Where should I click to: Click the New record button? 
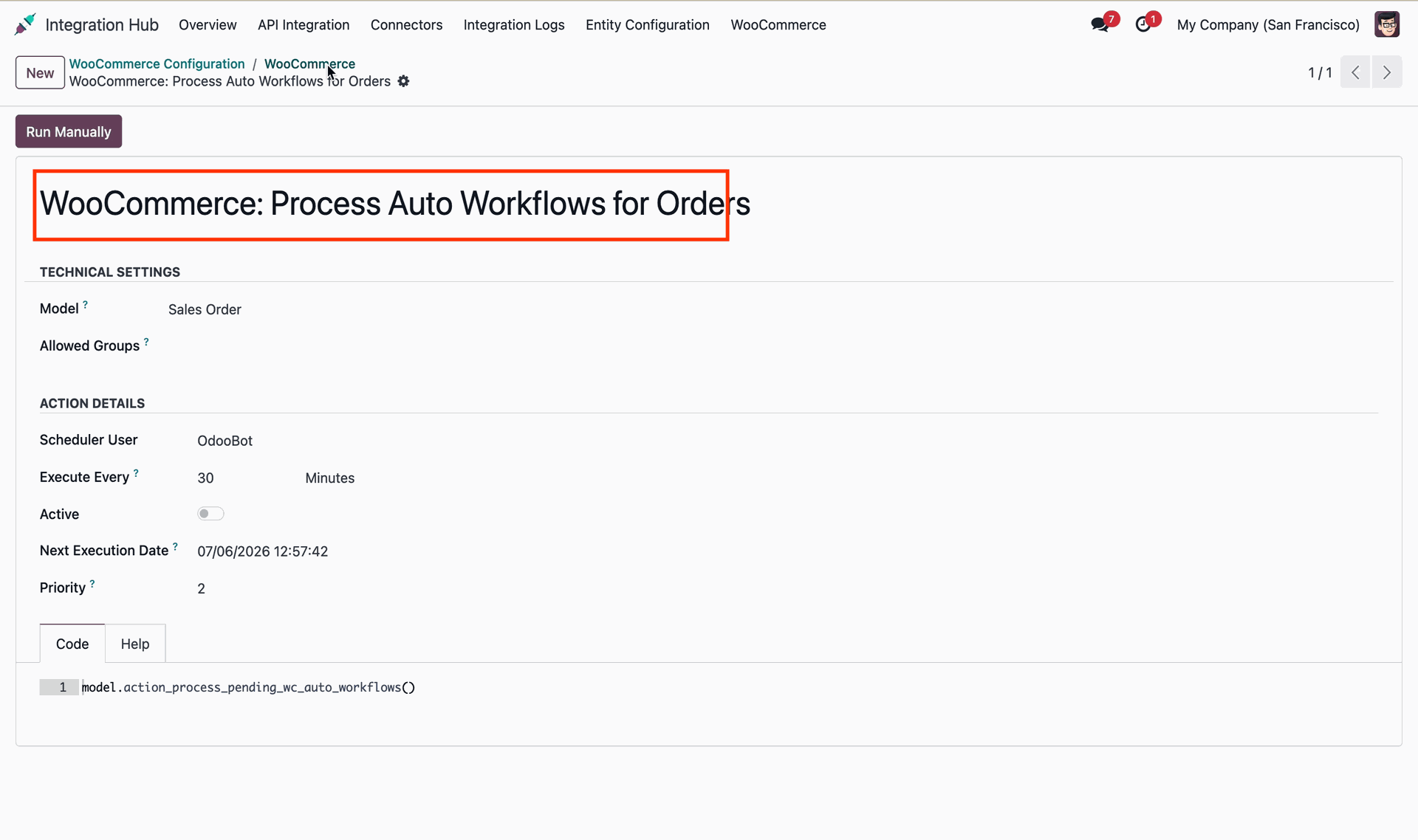tap(40, 72)
